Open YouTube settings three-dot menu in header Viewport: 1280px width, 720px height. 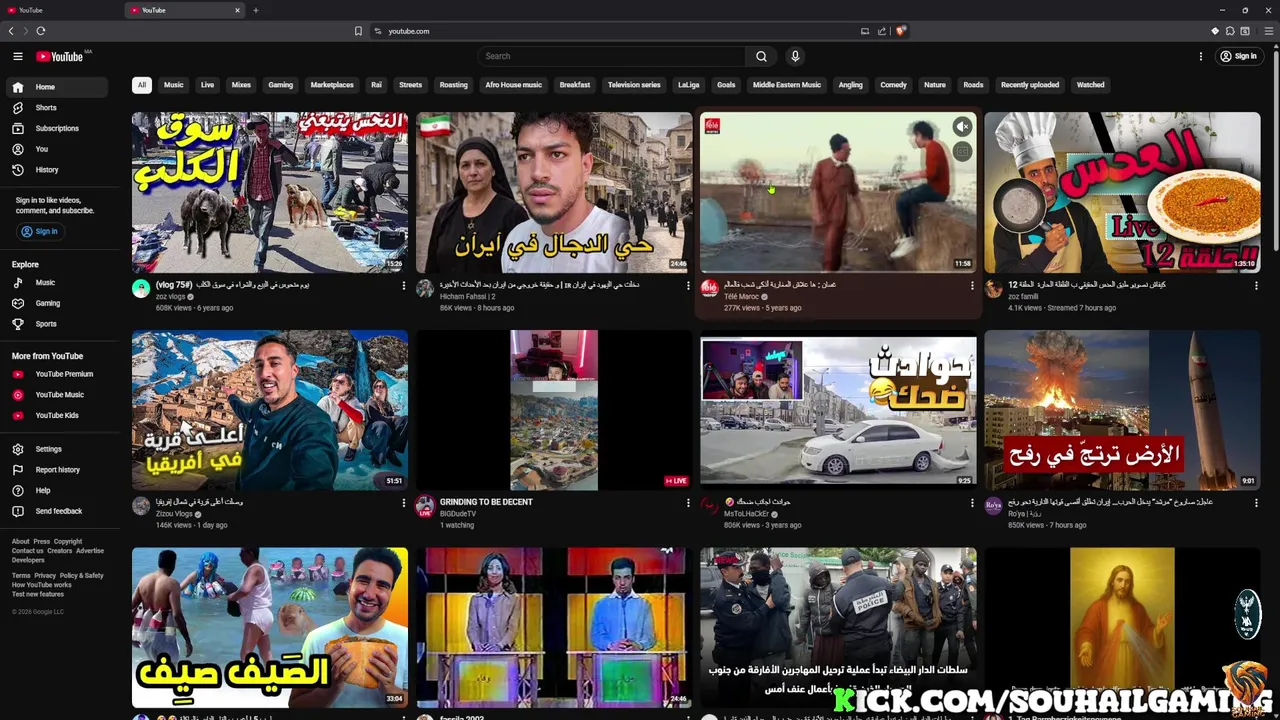click(x=1201, y=56)
